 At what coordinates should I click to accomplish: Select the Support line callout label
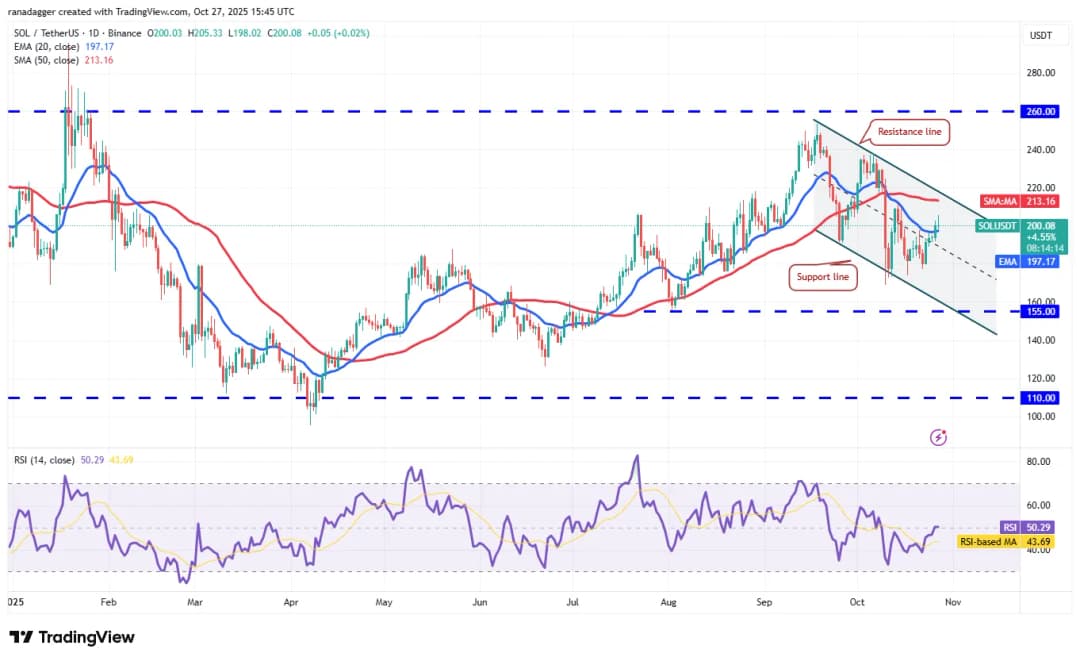[824, 277]
